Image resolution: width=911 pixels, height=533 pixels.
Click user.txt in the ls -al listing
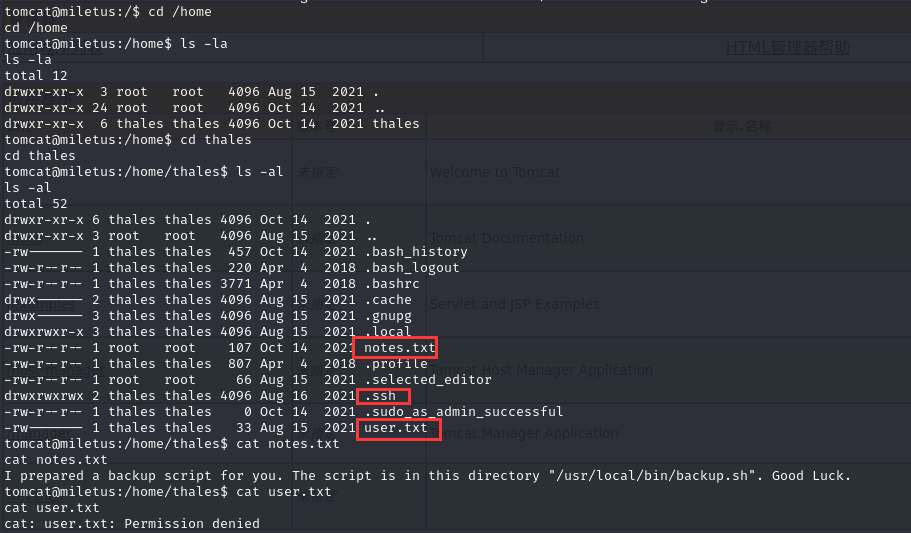tap(396, 428)
